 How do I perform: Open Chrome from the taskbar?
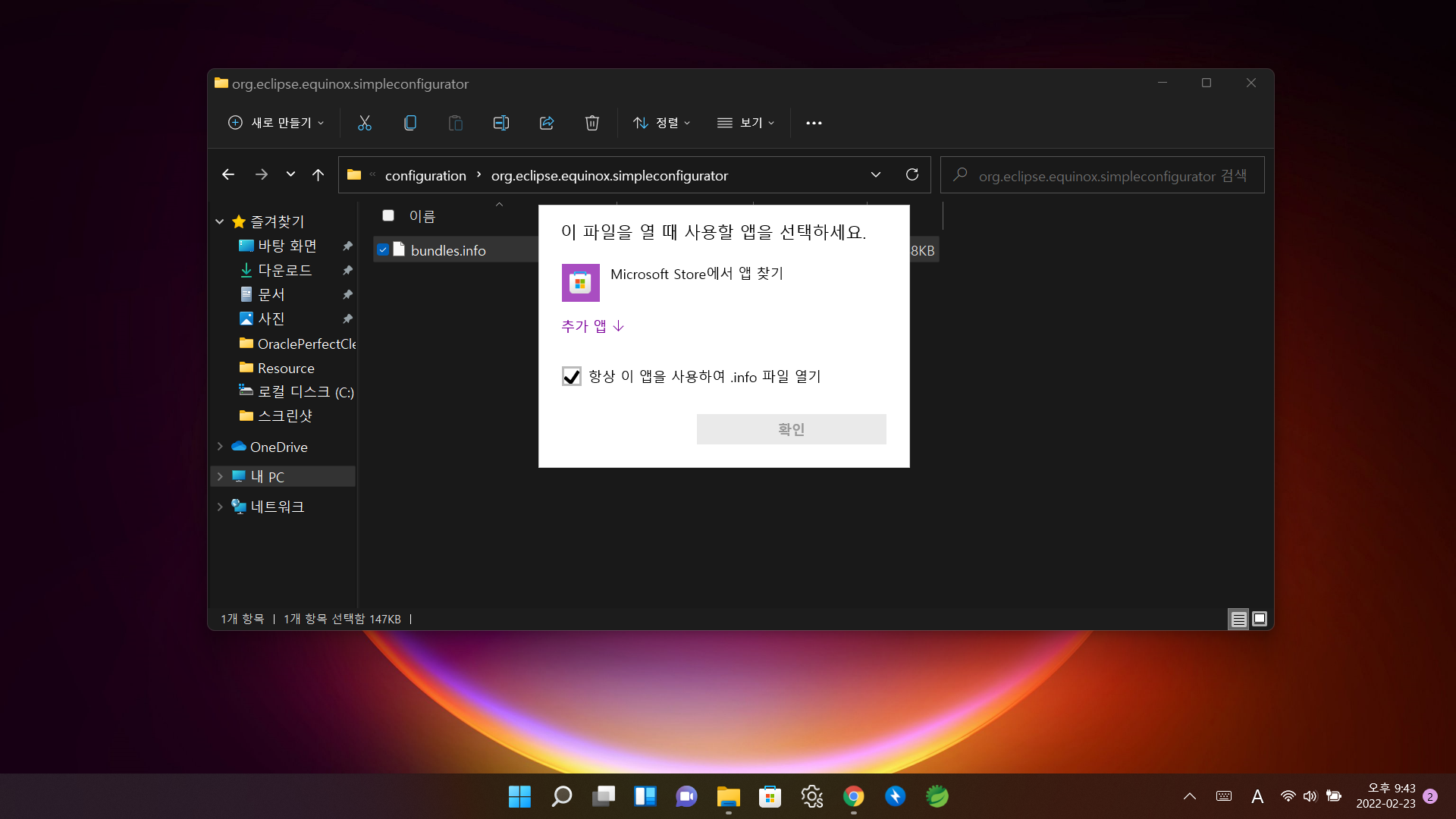(x=854, y=796)
